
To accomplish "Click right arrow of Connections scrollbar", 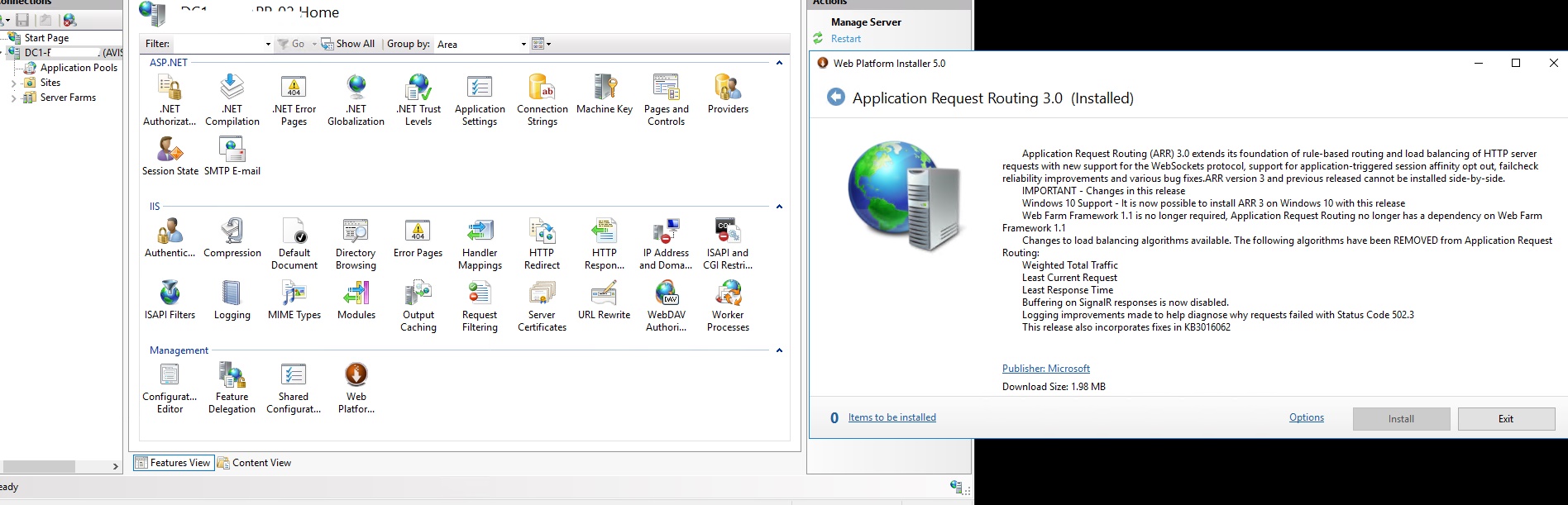I will [116, 466].
